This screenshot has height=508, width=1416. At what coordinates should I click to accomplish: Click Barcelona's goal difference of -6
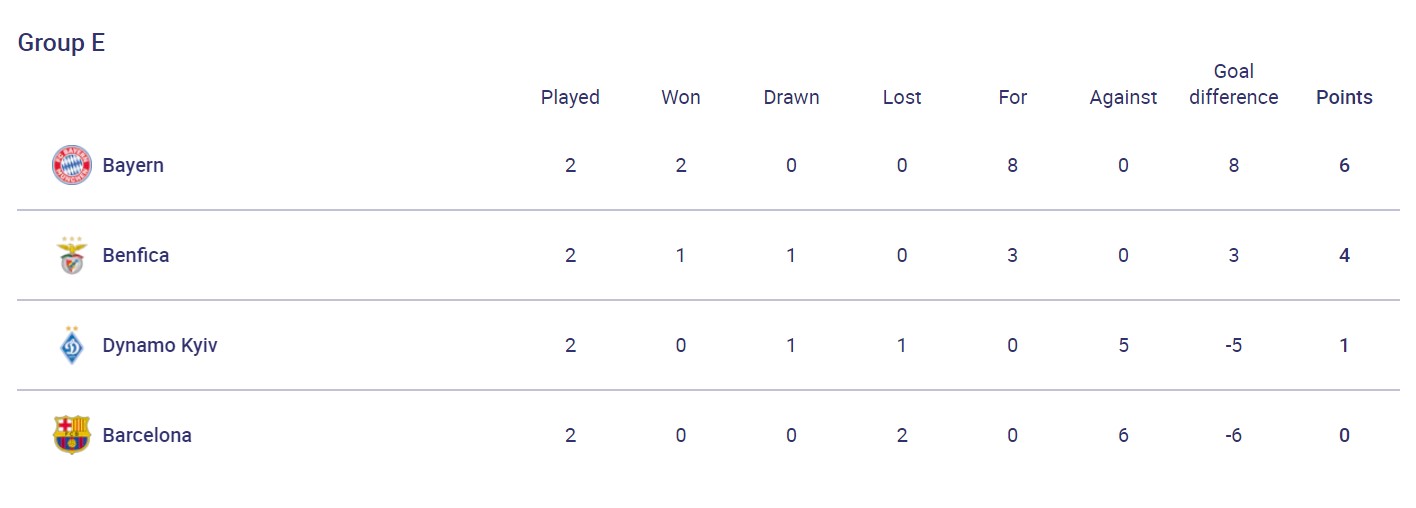[x=1234, y=435]
